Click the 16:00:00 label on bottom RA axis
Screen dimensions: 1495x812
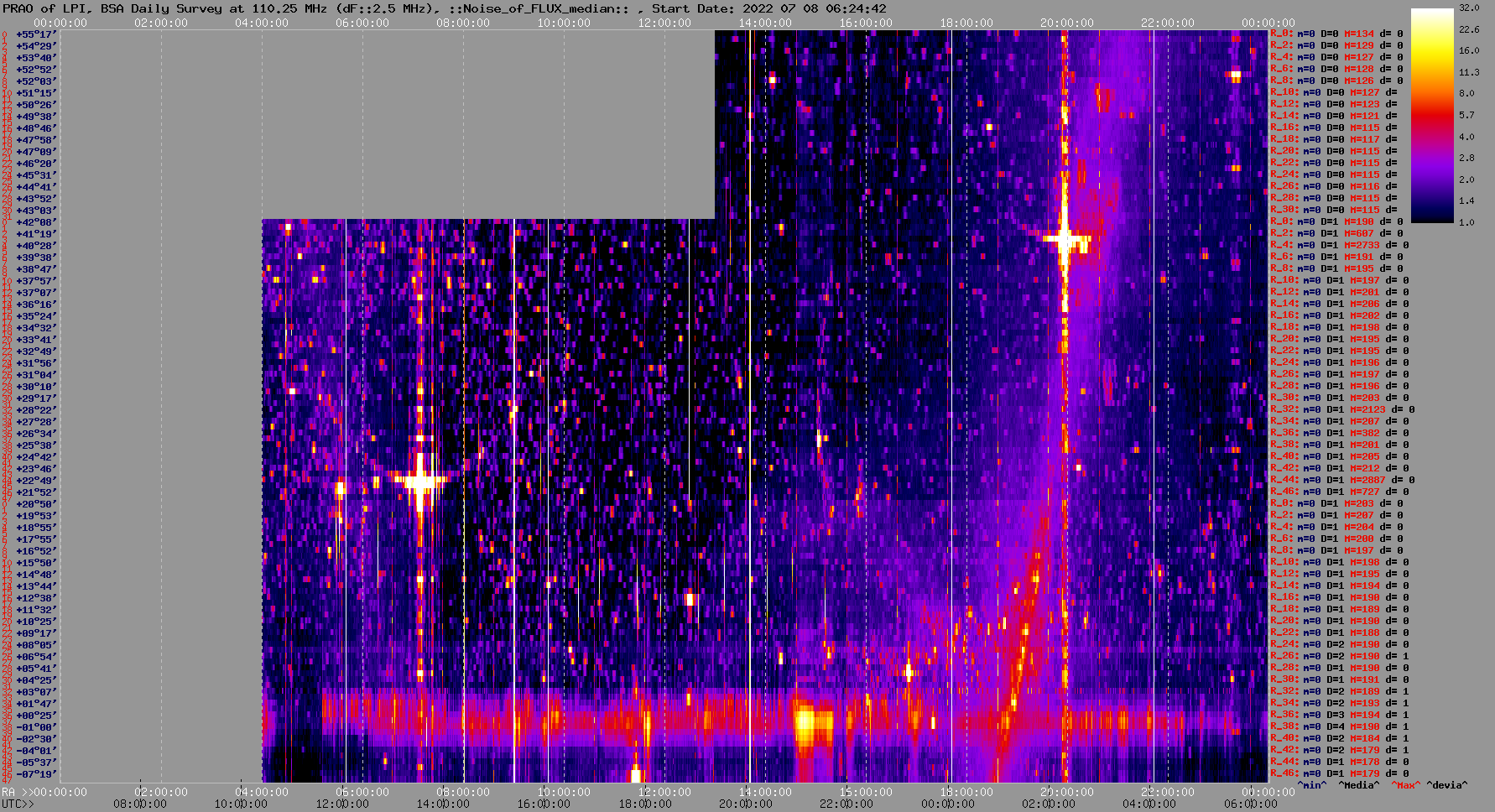(866, 792)
